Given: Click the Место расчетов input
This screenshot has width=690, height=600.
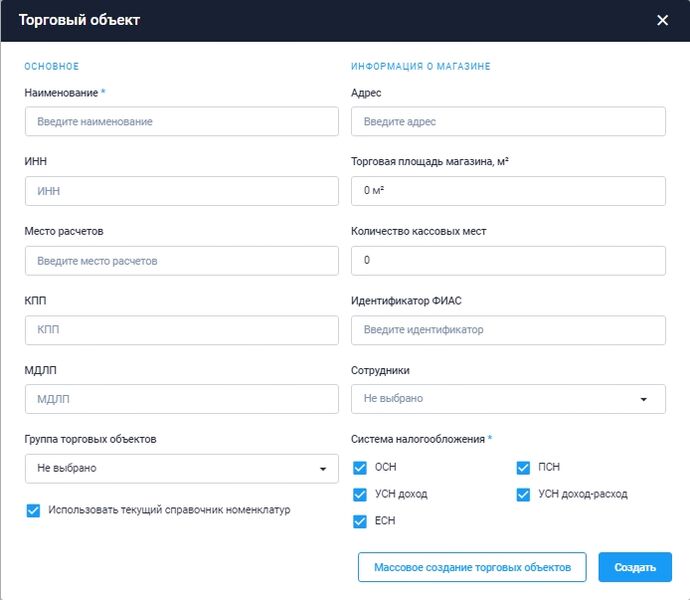Looking at the screenshot, I should point(181,261).
